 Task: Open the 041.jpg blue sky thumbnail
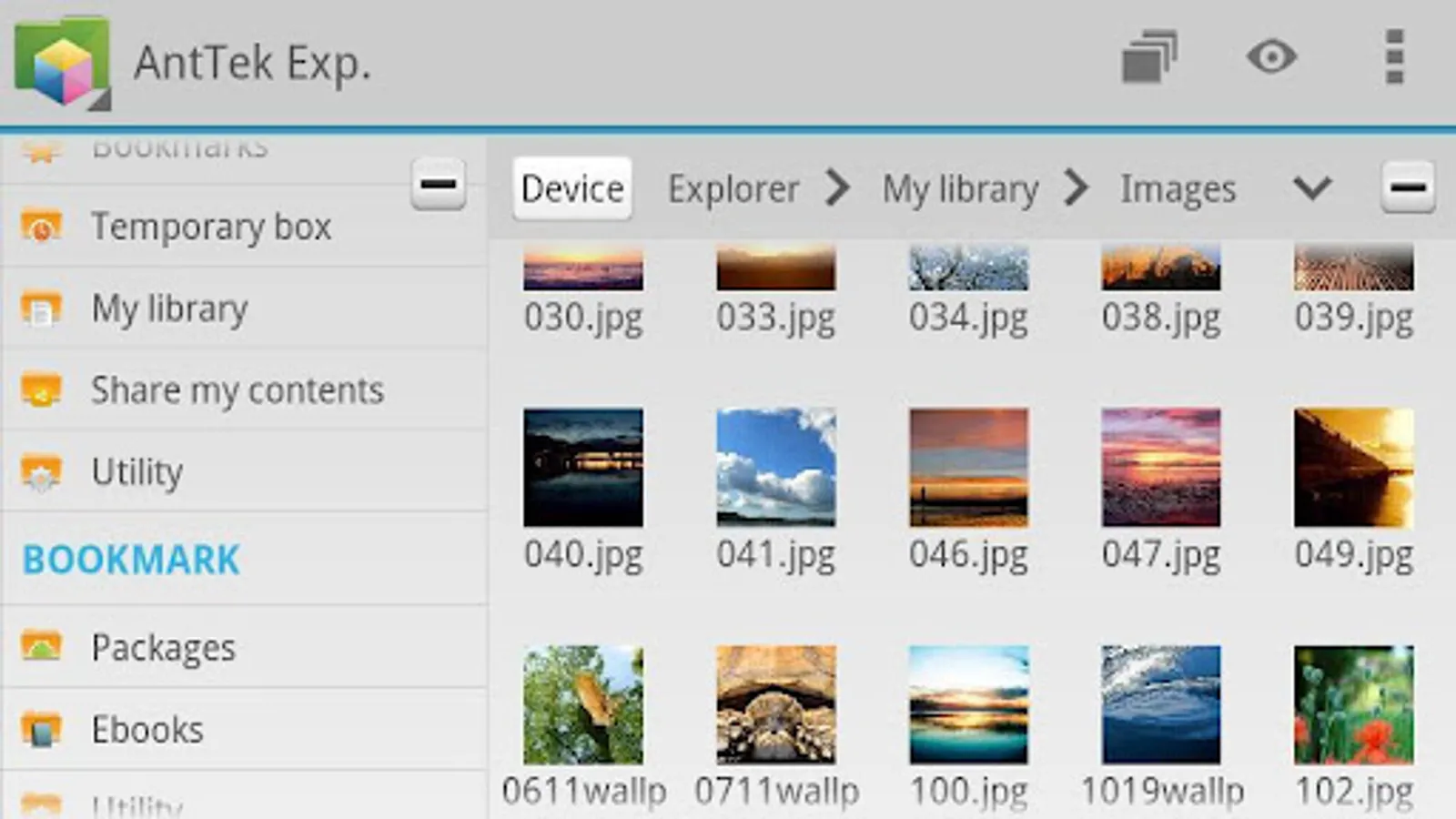tap(776, 468)
